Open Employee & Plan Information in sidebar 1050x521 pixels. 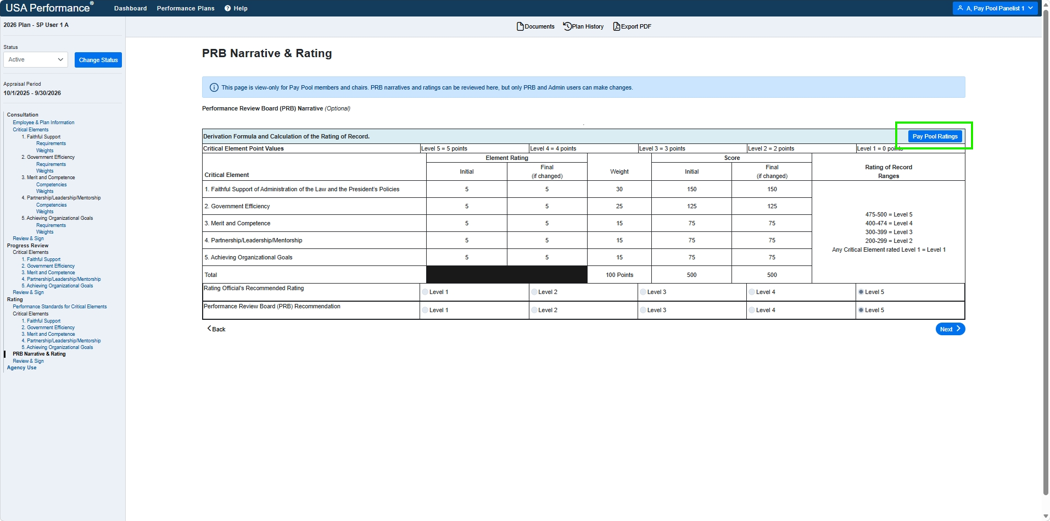click(x=44, y=123)
